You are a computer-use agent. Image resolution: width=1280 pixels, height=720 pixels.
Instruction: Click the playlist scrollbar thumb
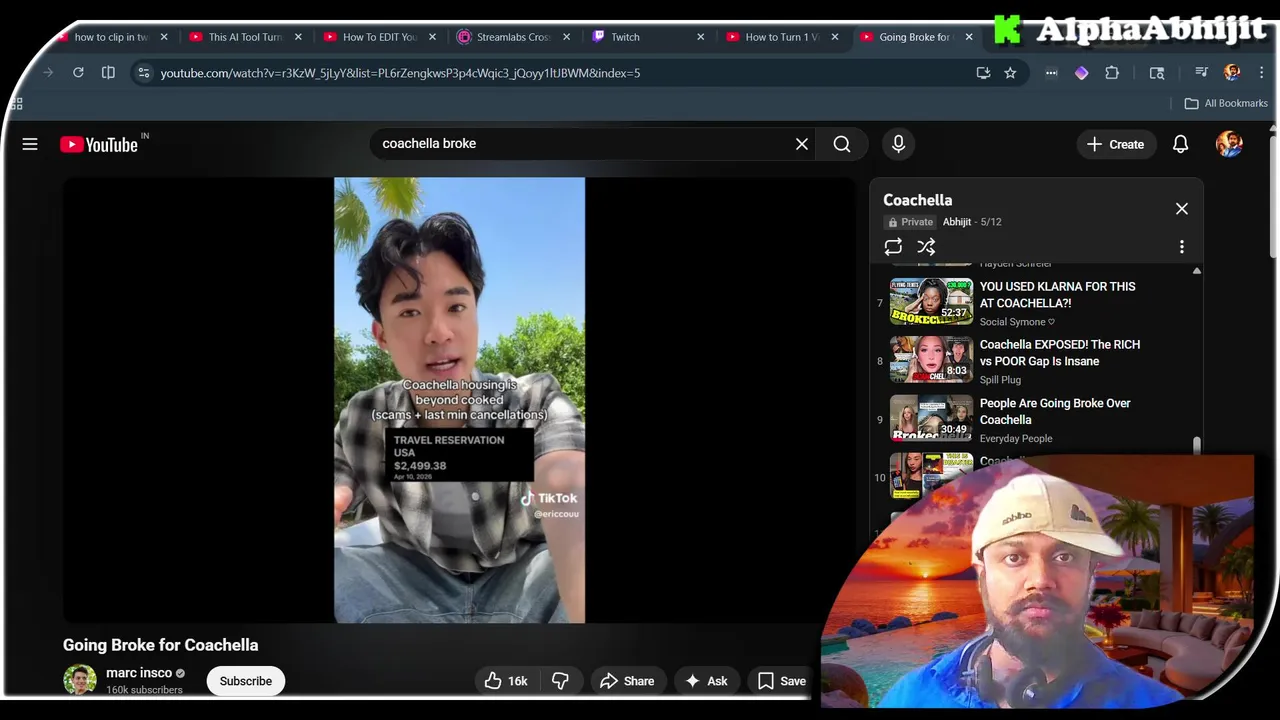click(1196, 445)
